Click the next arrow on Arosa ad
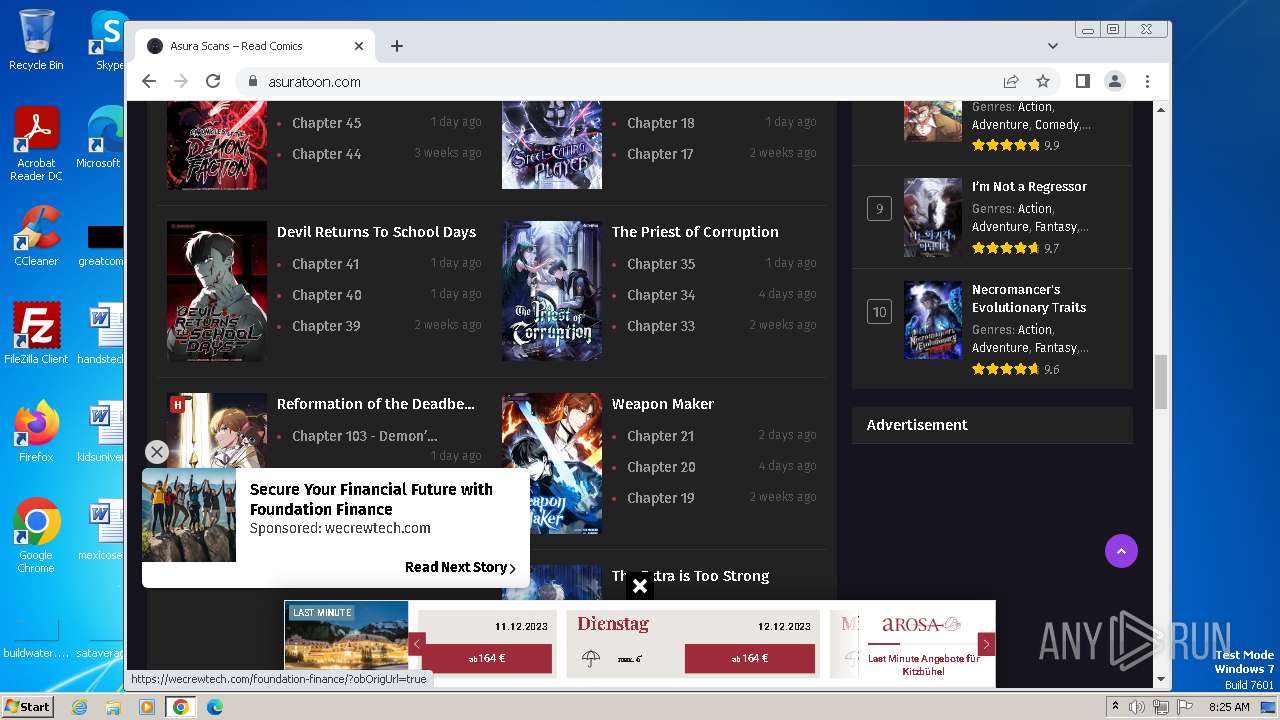The height and width of the screenshot is (720, 1280). [x=986, y=644]
